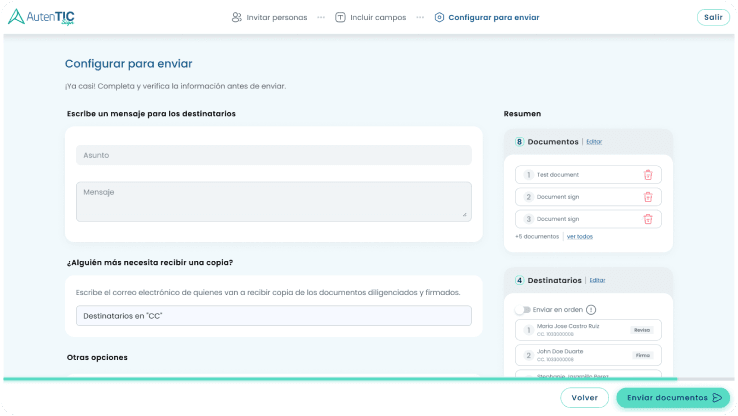738x416 pixels.
Task: Click the Invitar personas people icon
Action: [x=236, y=17]
